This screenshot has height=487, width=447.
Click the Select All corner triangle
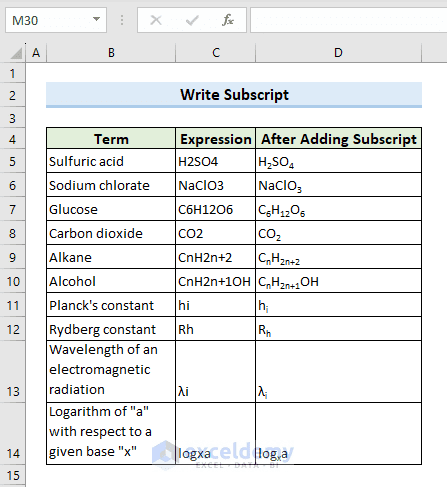click(x=16, y=53)
